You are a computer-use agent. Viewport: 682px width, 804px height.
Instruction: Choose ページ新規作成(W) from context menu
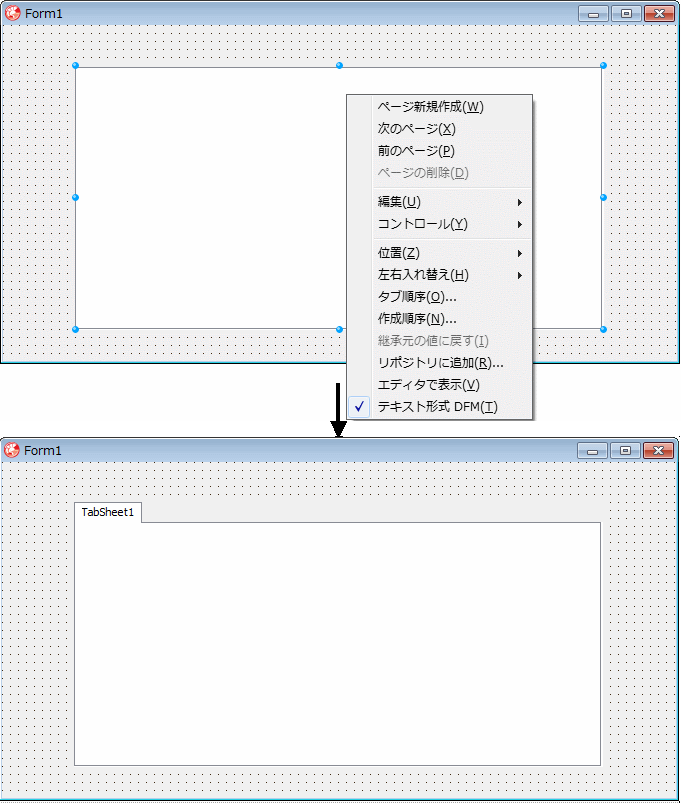coord(439,107)
